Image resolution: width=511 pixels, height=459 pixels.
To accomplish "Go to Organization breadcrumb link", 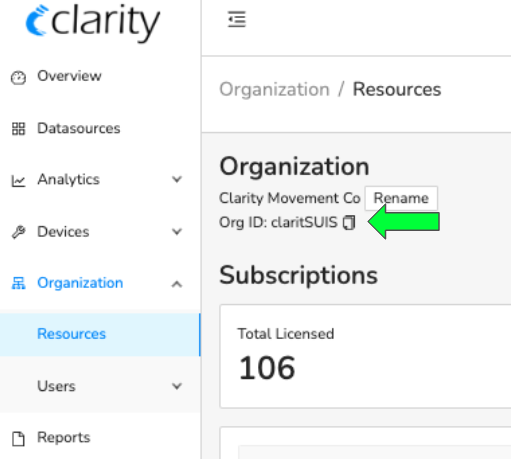I will click(274, 89).
